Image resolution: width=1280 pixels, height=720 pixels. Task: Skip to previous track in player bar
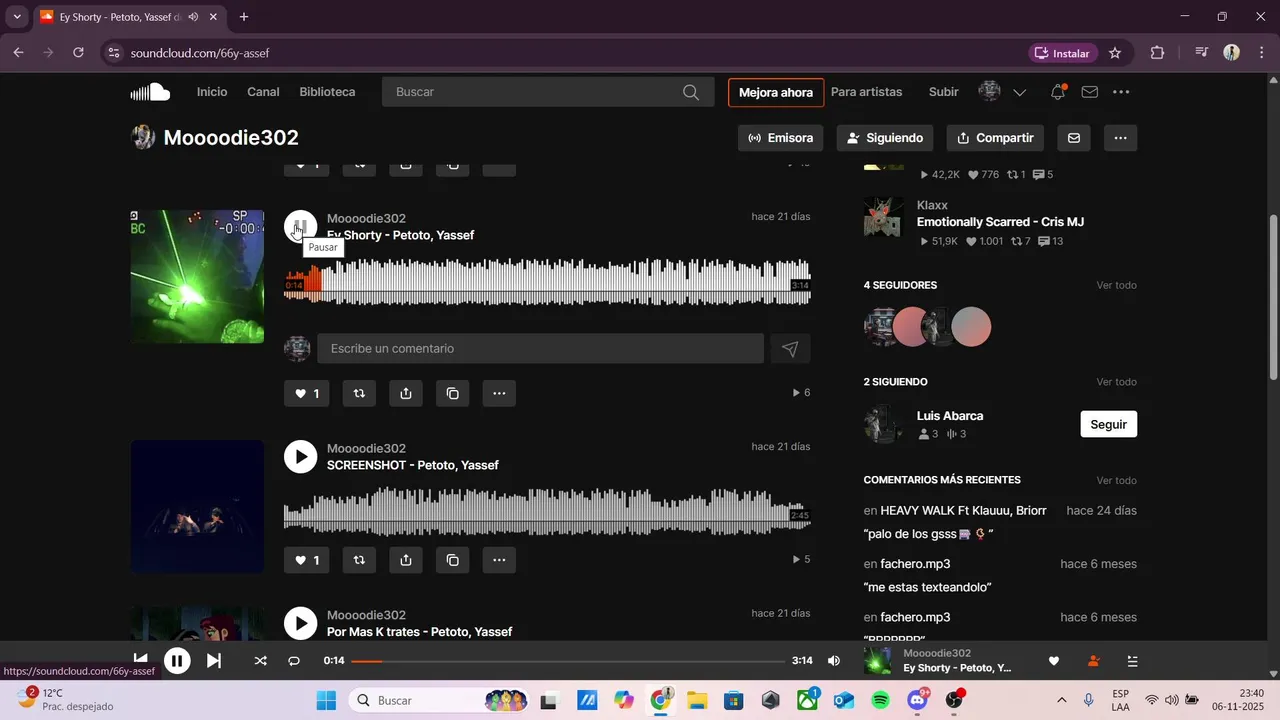pos(141,660)
